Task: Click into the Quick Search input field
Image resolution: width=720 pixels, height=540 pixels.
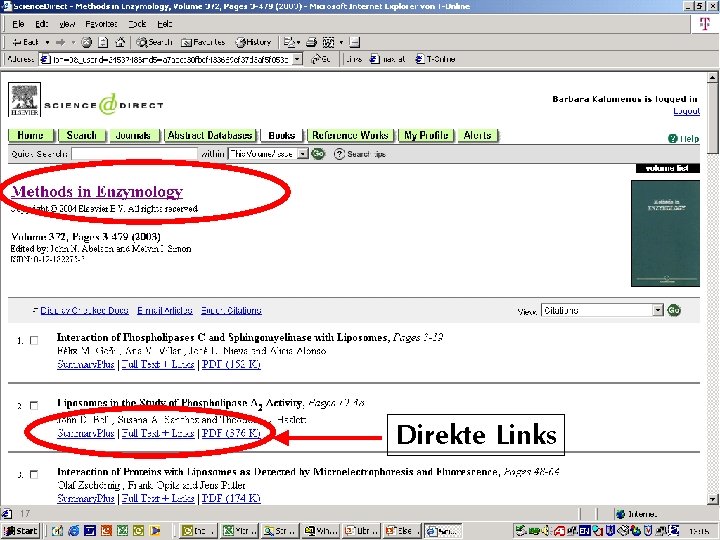Action: (x=135, y=154)
